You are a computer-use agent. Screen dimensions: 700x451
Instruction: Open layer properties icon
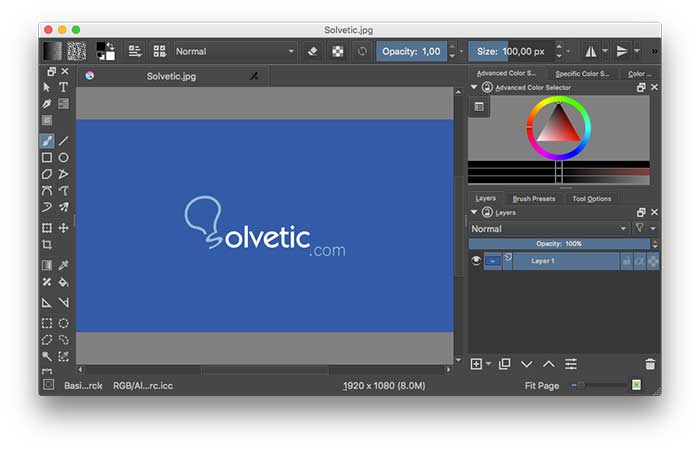tap(571, 364)
